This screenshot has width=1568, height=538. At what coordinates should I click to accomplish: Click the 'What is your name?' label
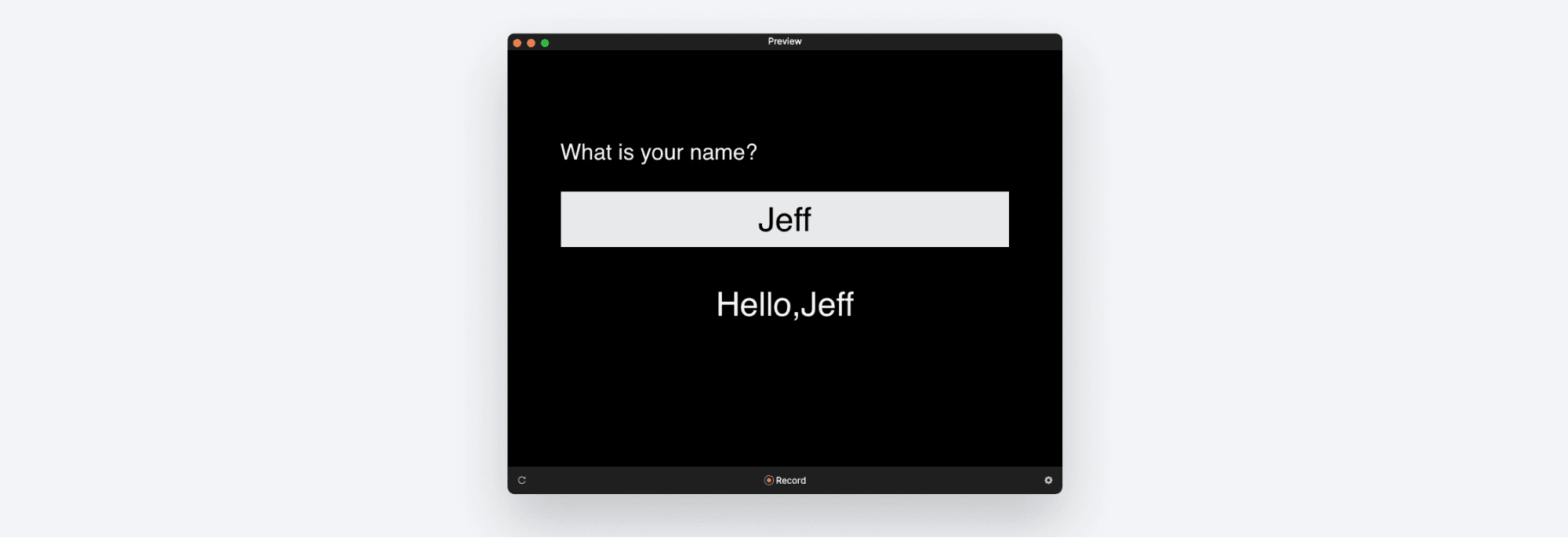[659, 152]
